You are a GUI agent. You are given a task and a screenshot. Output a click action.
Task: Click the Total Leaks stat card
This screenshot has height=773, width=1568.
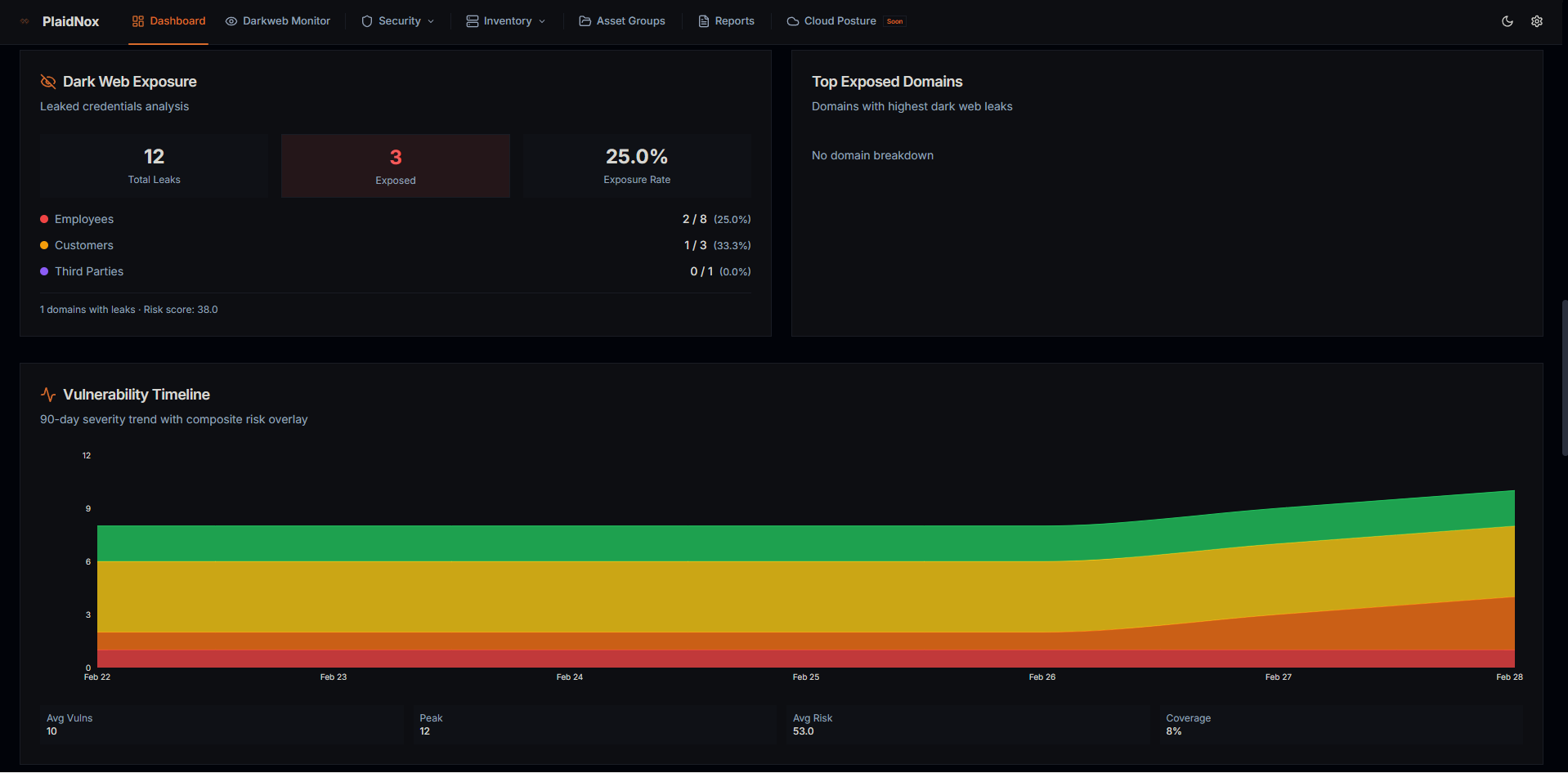click(154, 166)
